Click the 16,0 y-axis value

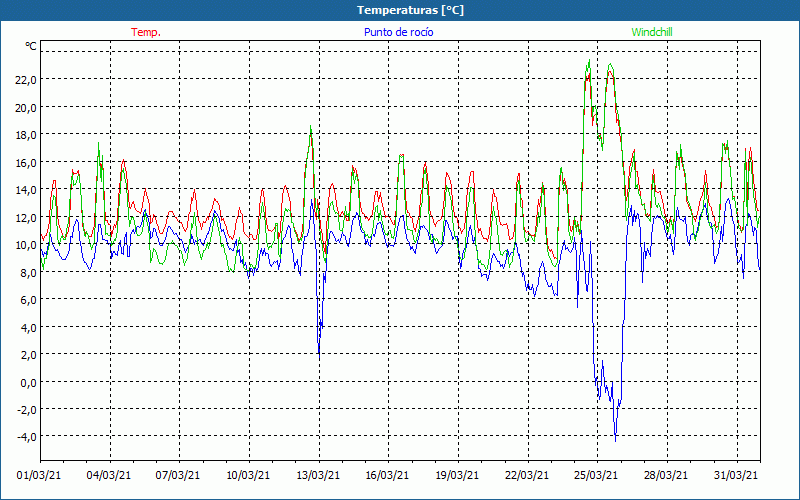click(x=26, y=162)
